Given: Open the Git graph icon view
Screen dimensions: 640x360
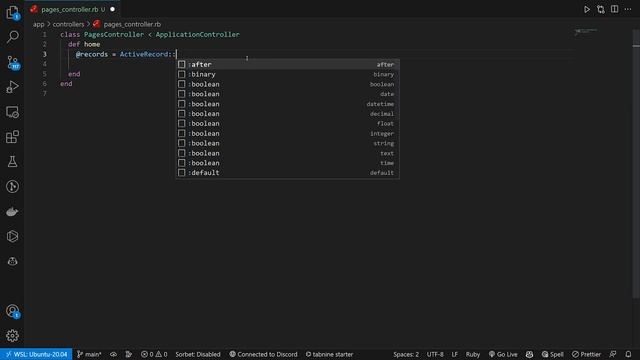Looking at the screenshot, I should (12, 187).
